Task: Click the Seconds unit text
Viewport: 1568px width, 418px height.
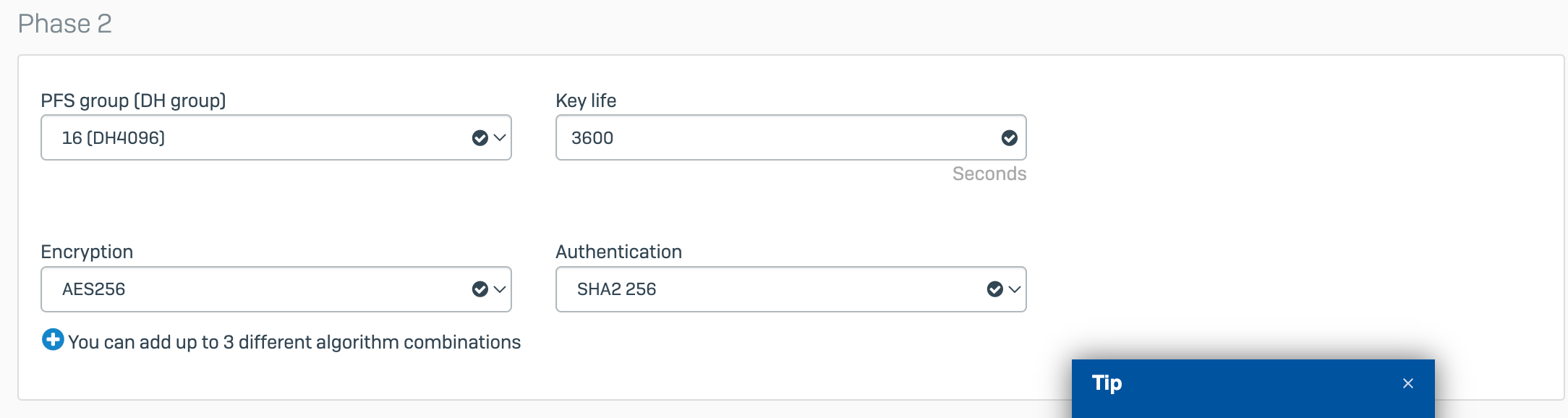Action: pyautogui.click(x=989, y=174)
